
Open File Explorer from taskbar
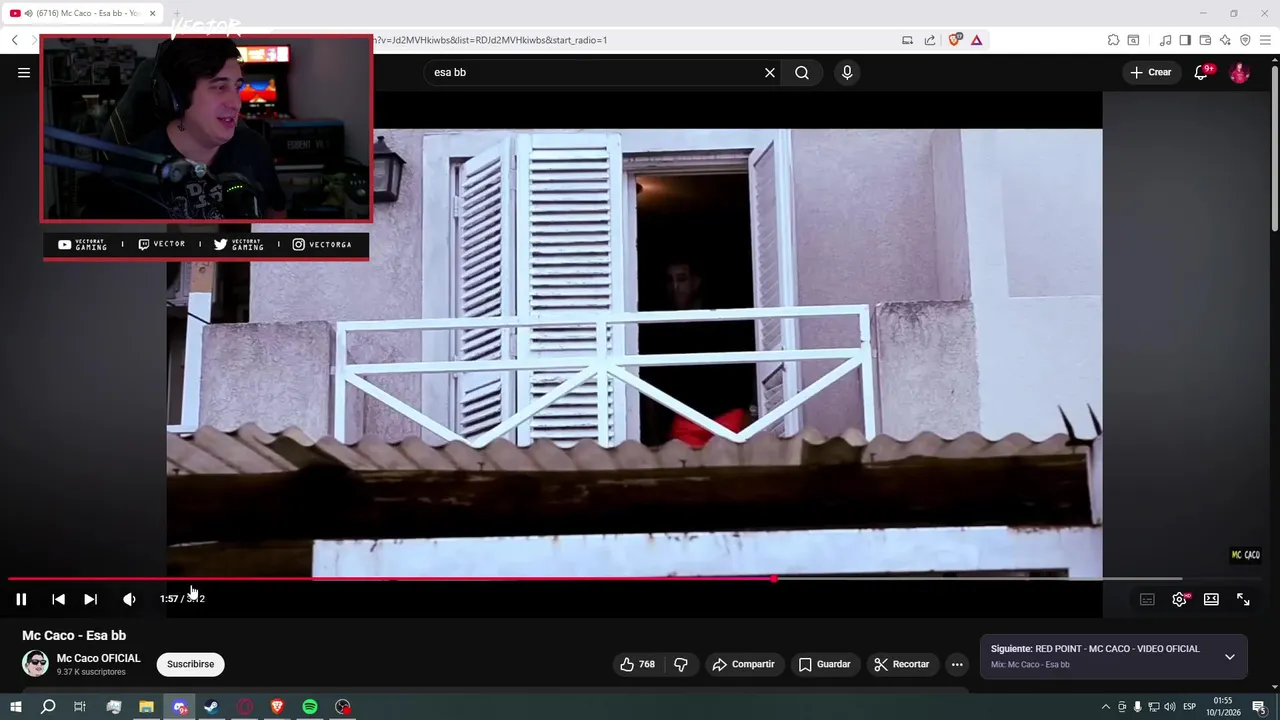[x=146, y=707]
